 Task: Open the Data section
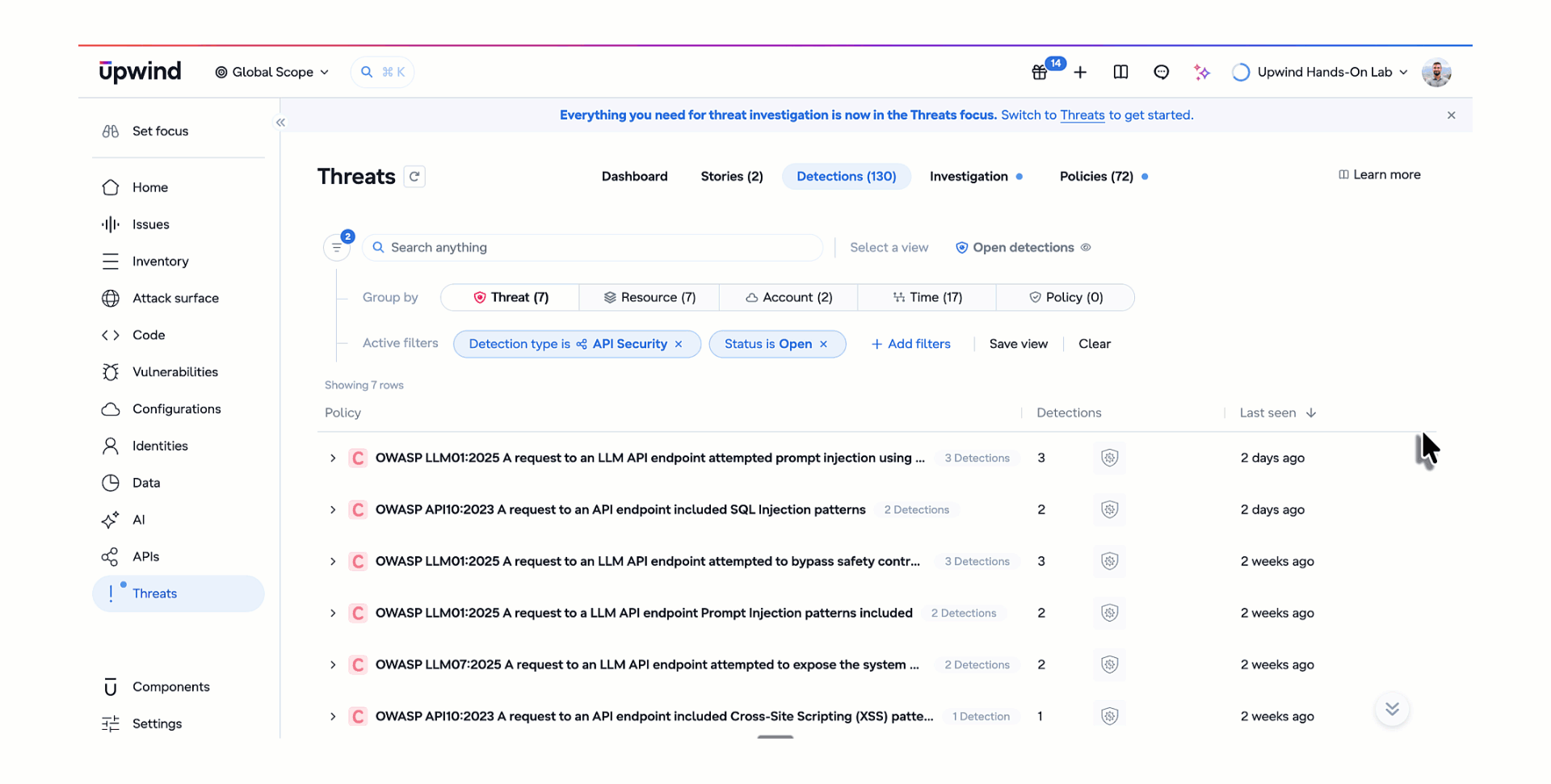(x=178, y=483)
